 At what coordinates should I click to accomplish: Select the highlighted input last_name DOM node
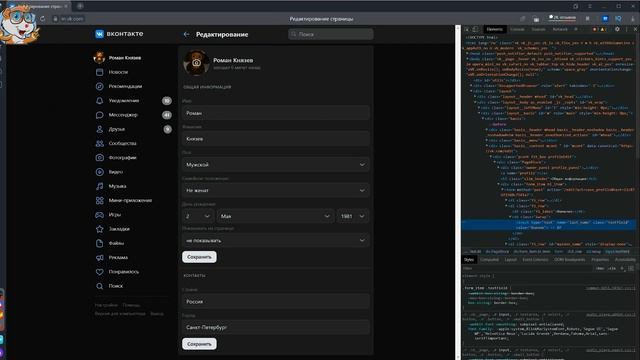point(549,225)
